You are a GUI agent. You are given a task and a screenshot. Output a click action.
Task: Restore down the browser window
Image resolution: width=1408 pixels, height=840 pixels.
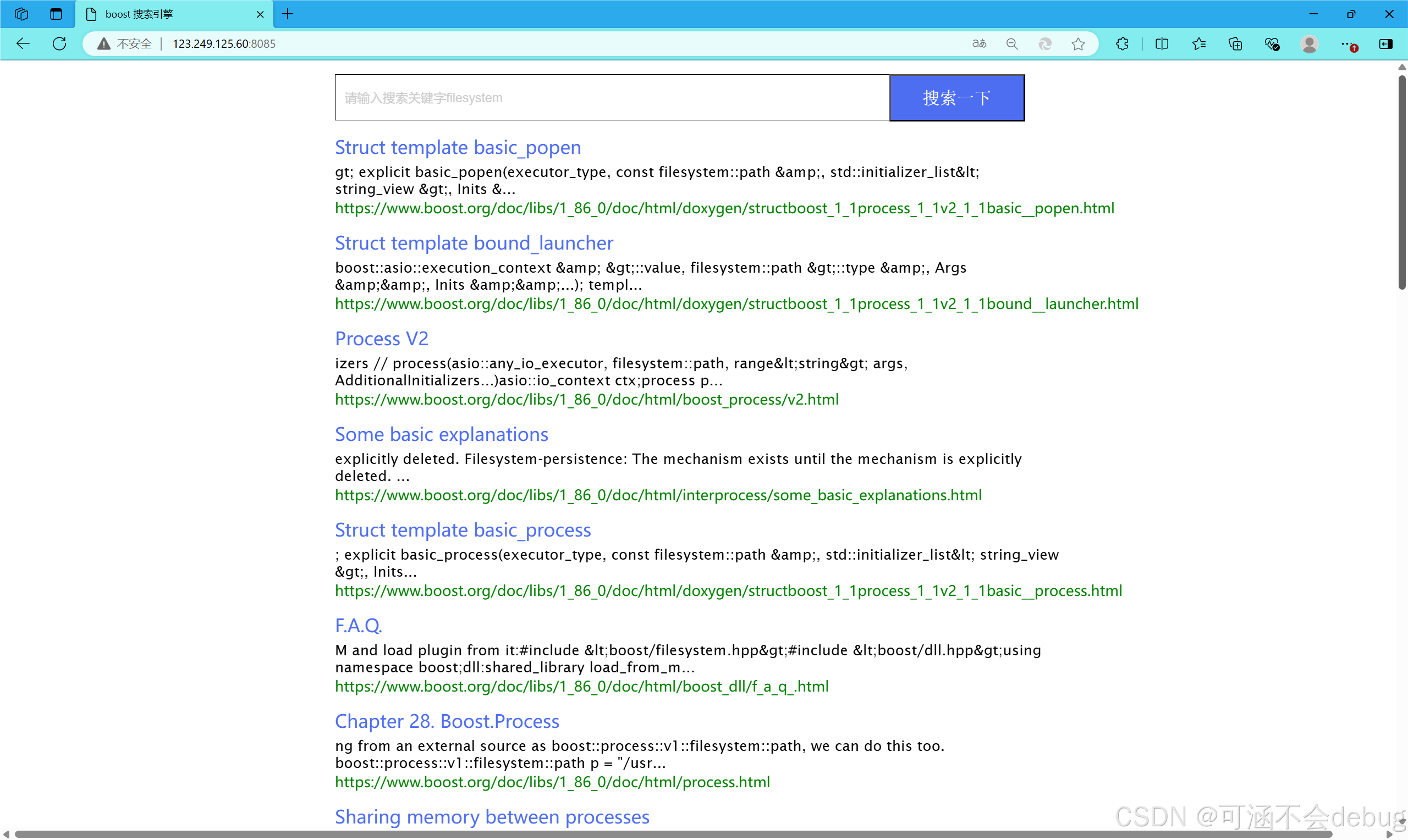[x=1351, y=14]
